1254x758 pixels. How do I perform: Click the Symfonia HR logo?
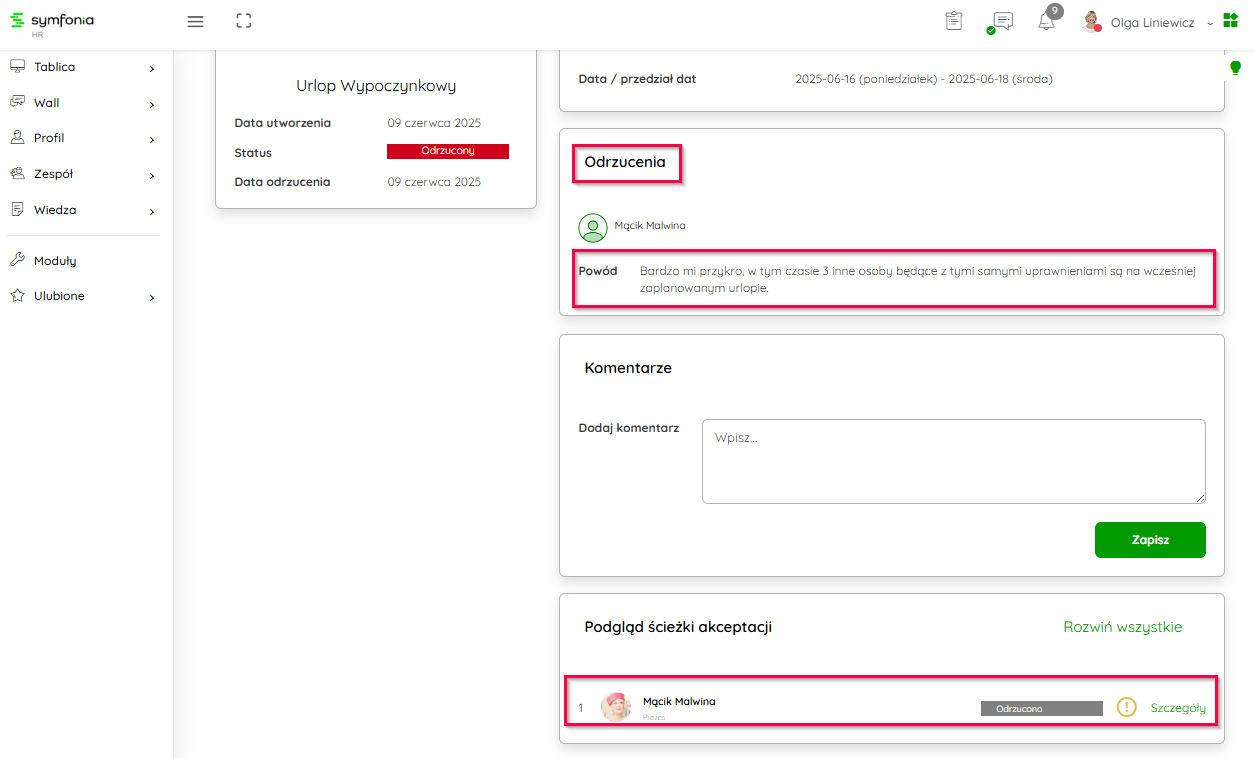click(x=52, y=22)
